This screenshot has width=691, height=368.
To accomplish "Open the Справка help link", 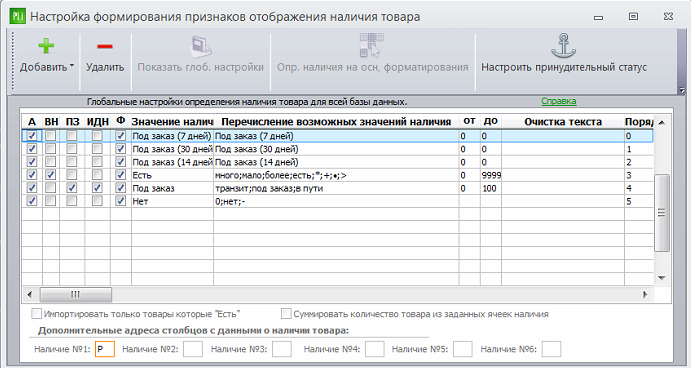I will [x=558, y=101].
